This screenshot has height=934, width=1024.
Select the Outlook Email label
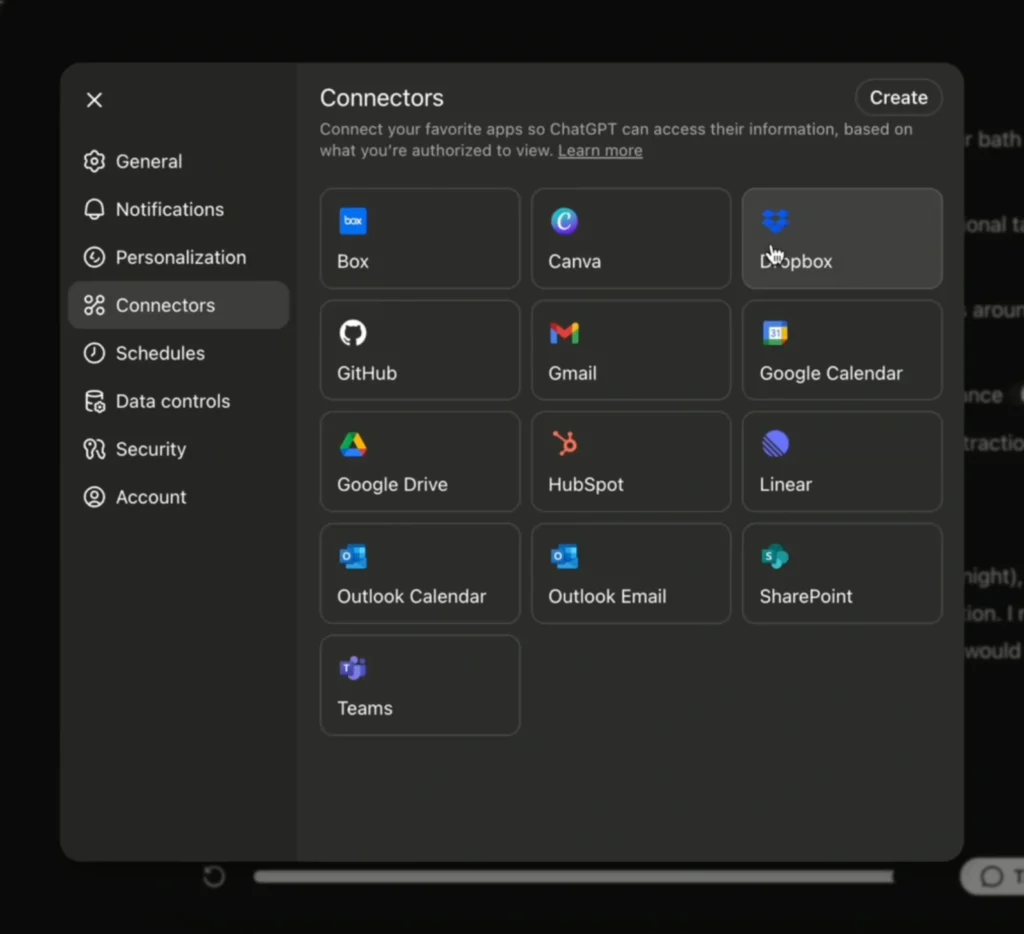(607, 596)
